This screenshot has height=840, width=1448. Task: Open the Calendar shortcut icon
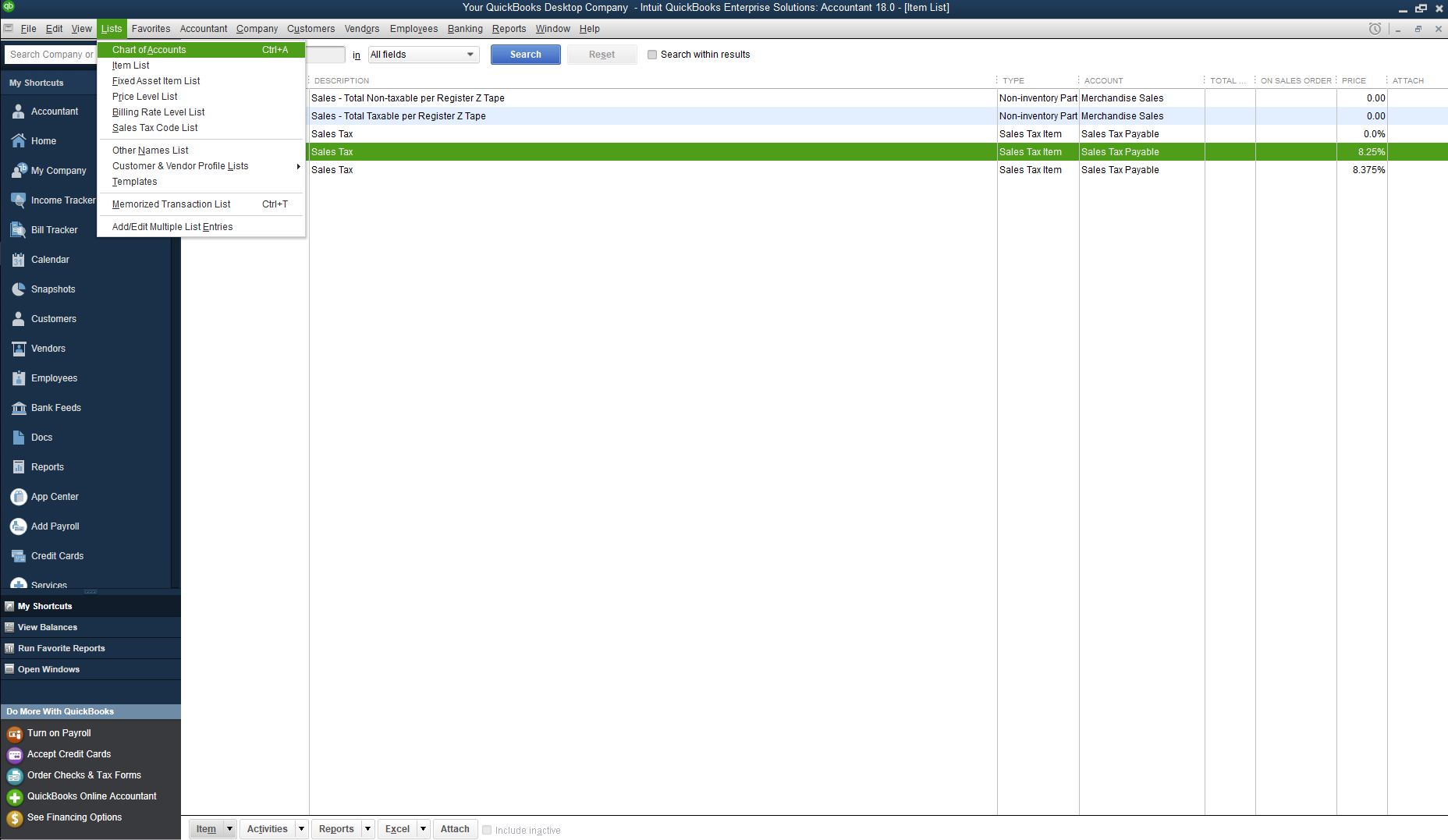tap(18, 260)
